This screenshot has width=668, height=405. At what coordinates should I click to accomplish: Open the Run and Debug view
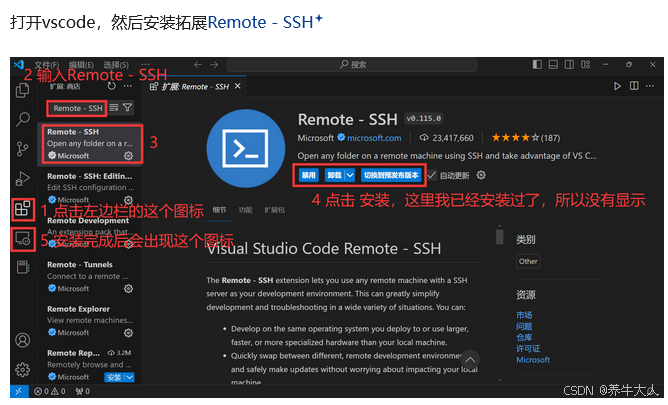coord(22,179)
